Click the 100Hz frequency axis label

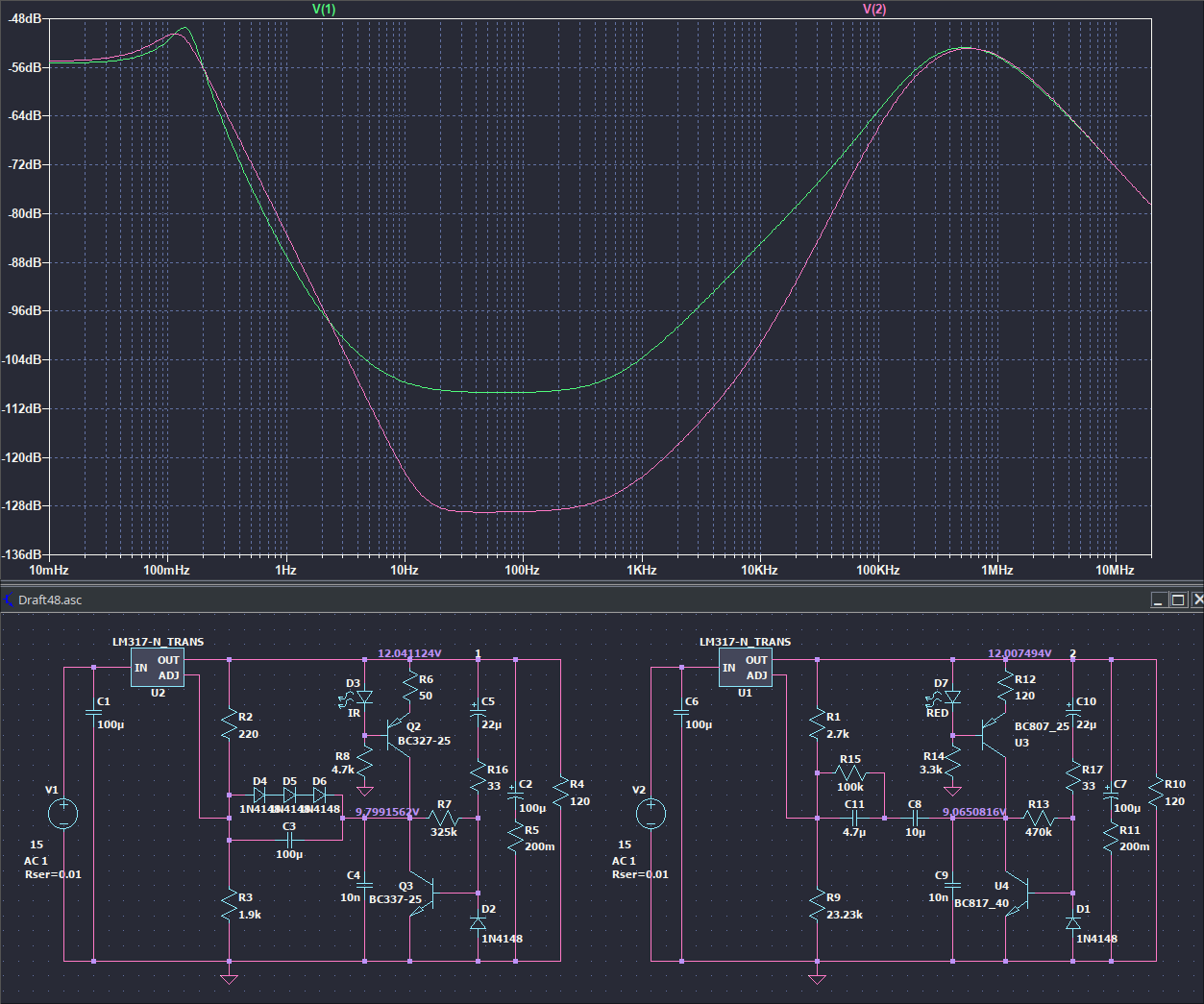(x=523, y=570)
